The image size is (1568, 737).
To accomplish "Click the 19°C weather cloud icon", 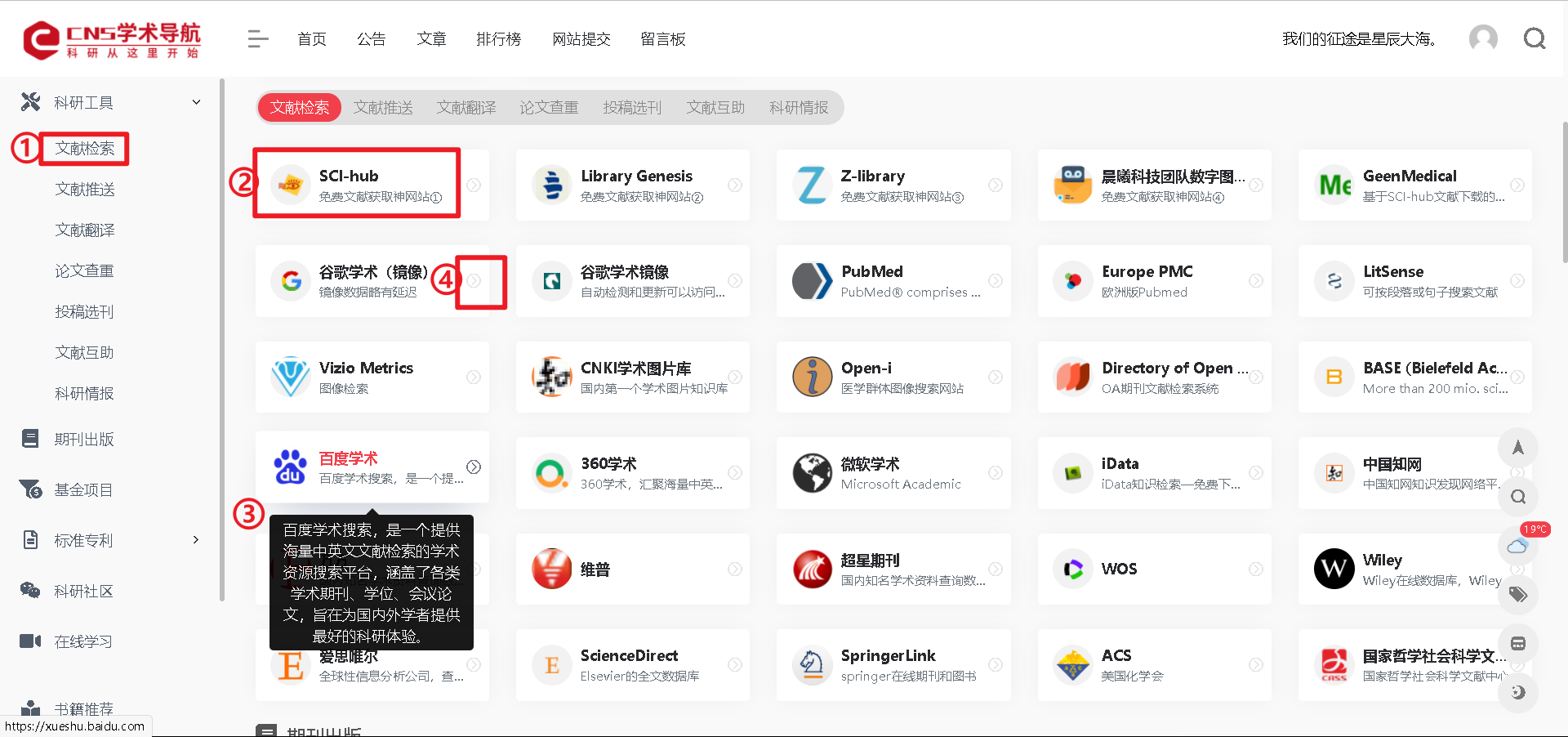I will pyautogui.click(x=1517, y=546).
